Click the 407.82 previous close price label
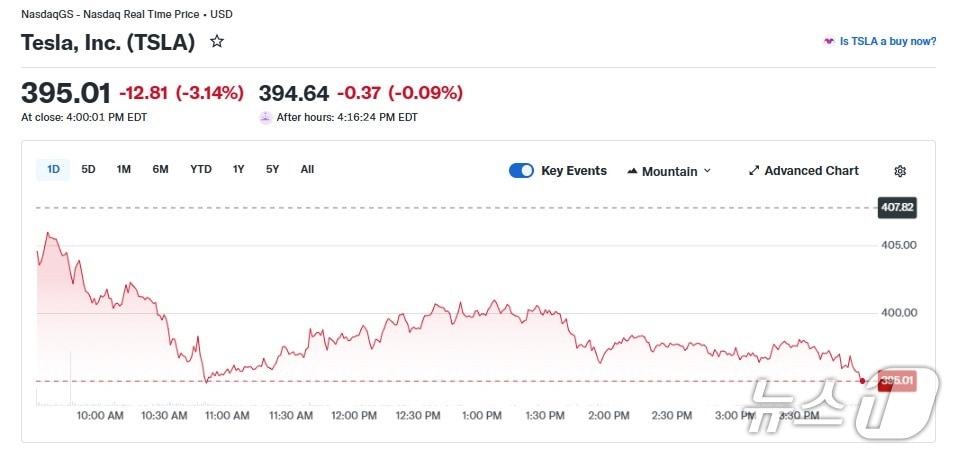This screenshot has width=954, height=454. (896, 208)
